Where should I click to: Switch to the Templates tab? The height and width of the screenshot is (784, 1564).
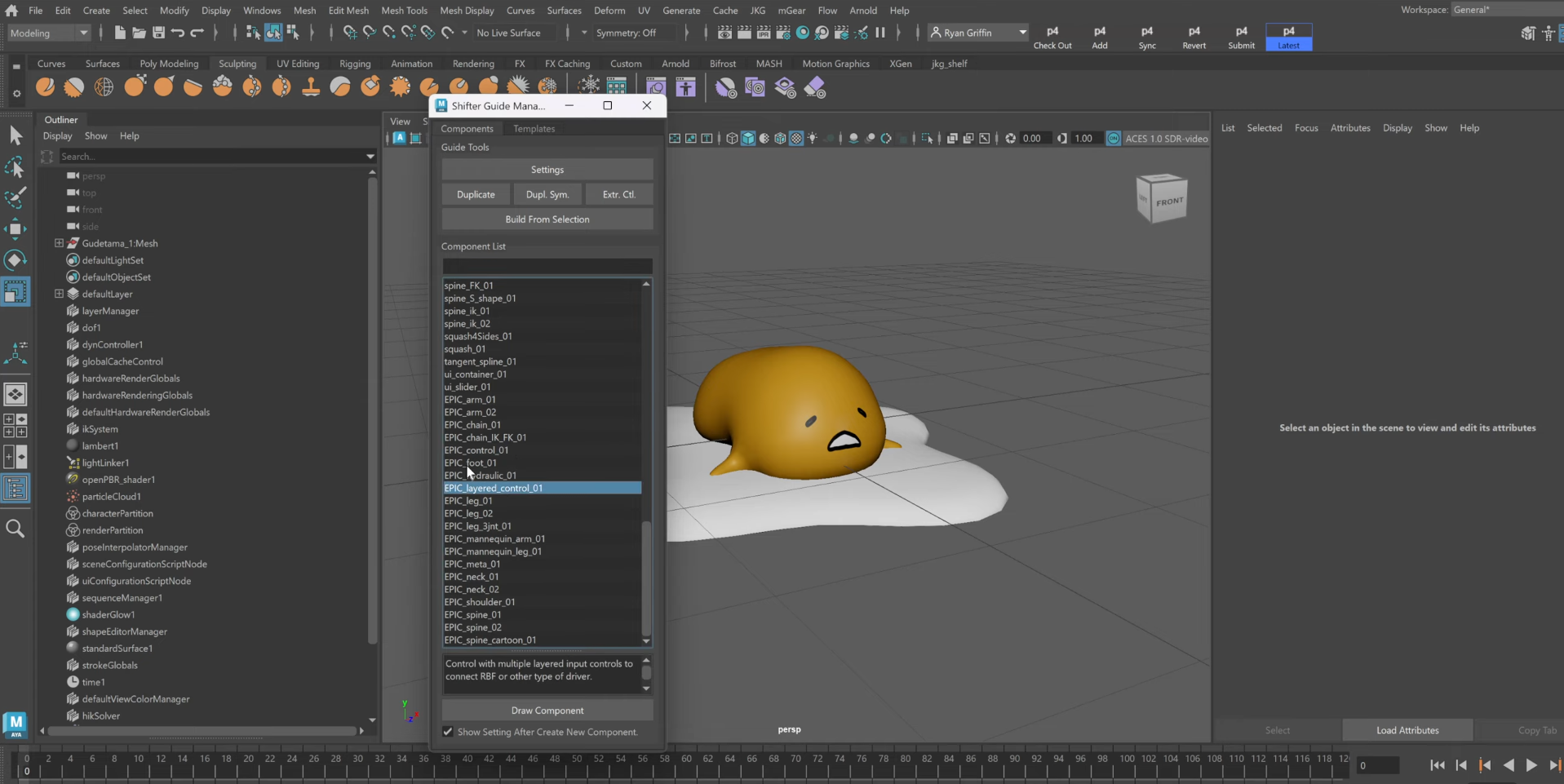pyautogui.click(x=534, y=129)
